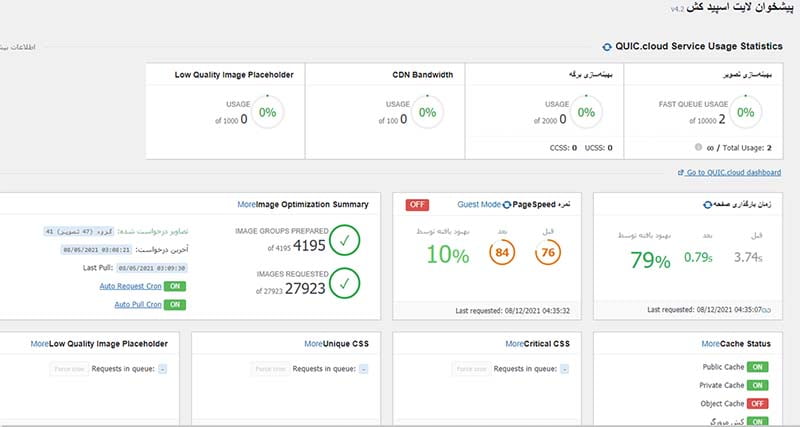The height and width of the screenshot is (427, 800).
Task: Click PageSpeed score refresh icon
Action: click(x=507, y=205)
